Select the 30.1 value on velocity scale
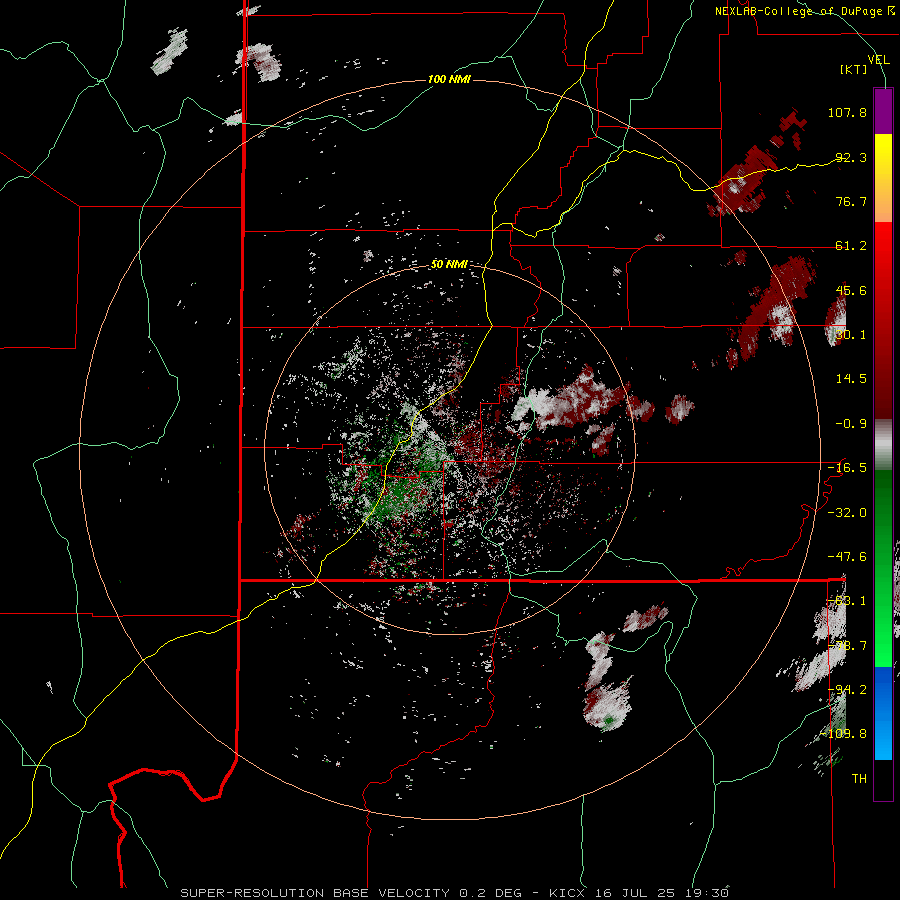The width and height of the screenshot is (900, 900). [851, 335]
